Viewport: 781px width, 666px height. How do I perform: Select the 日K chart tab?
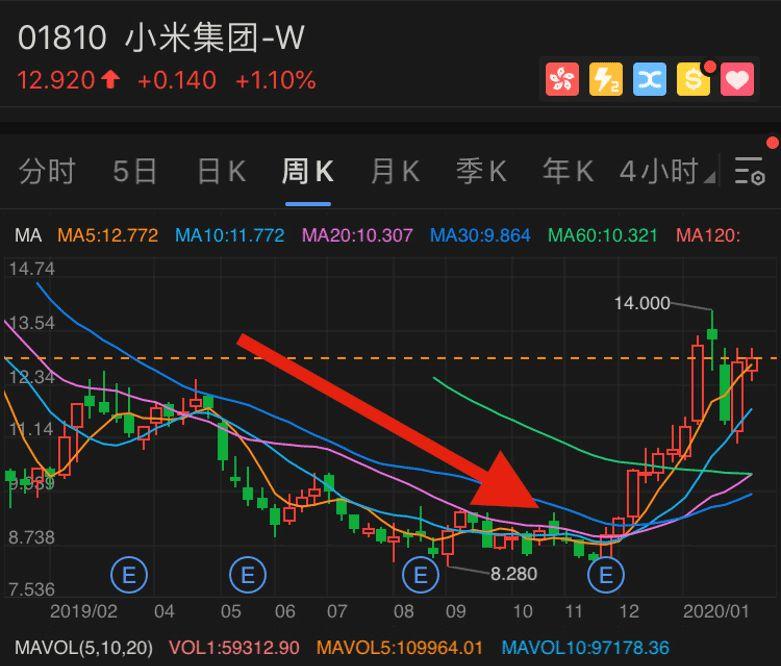point(222,171)
